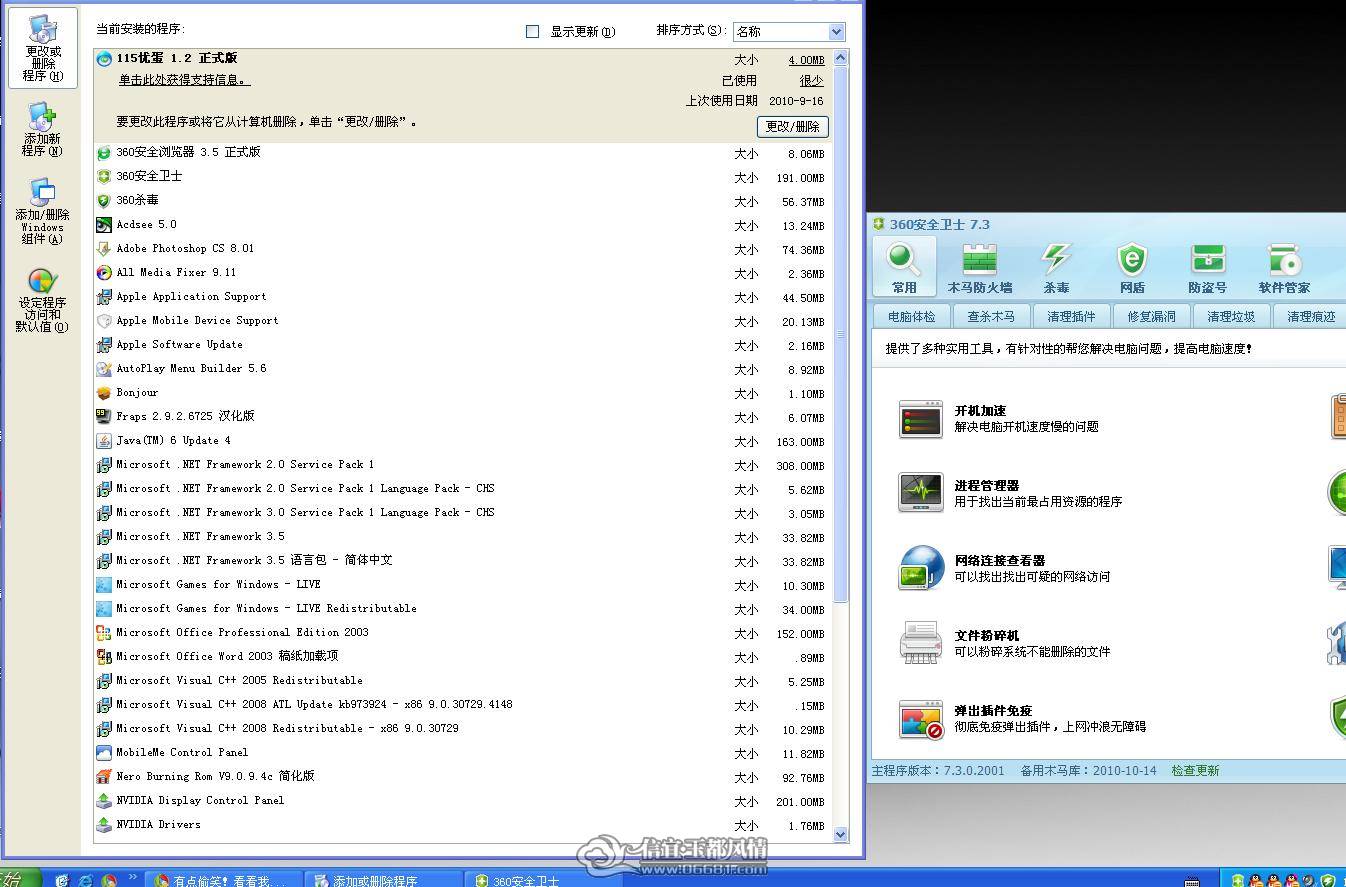Select Fraps 2.9.2.6725 汉化版 entry
This screenshot has width=1346, height=887.
click(x=463, y=417)
